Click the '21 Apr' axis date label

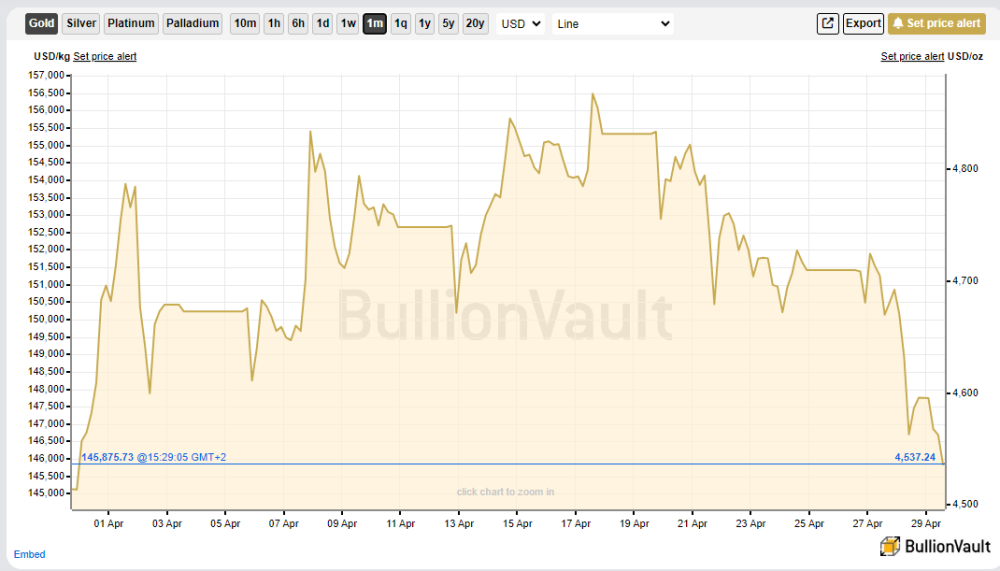tap(693, 524)
